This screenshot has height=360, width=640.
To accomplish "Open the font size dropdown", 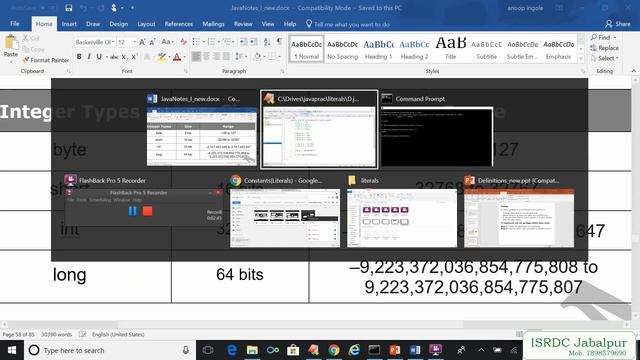I will click(x=134, y=42).
